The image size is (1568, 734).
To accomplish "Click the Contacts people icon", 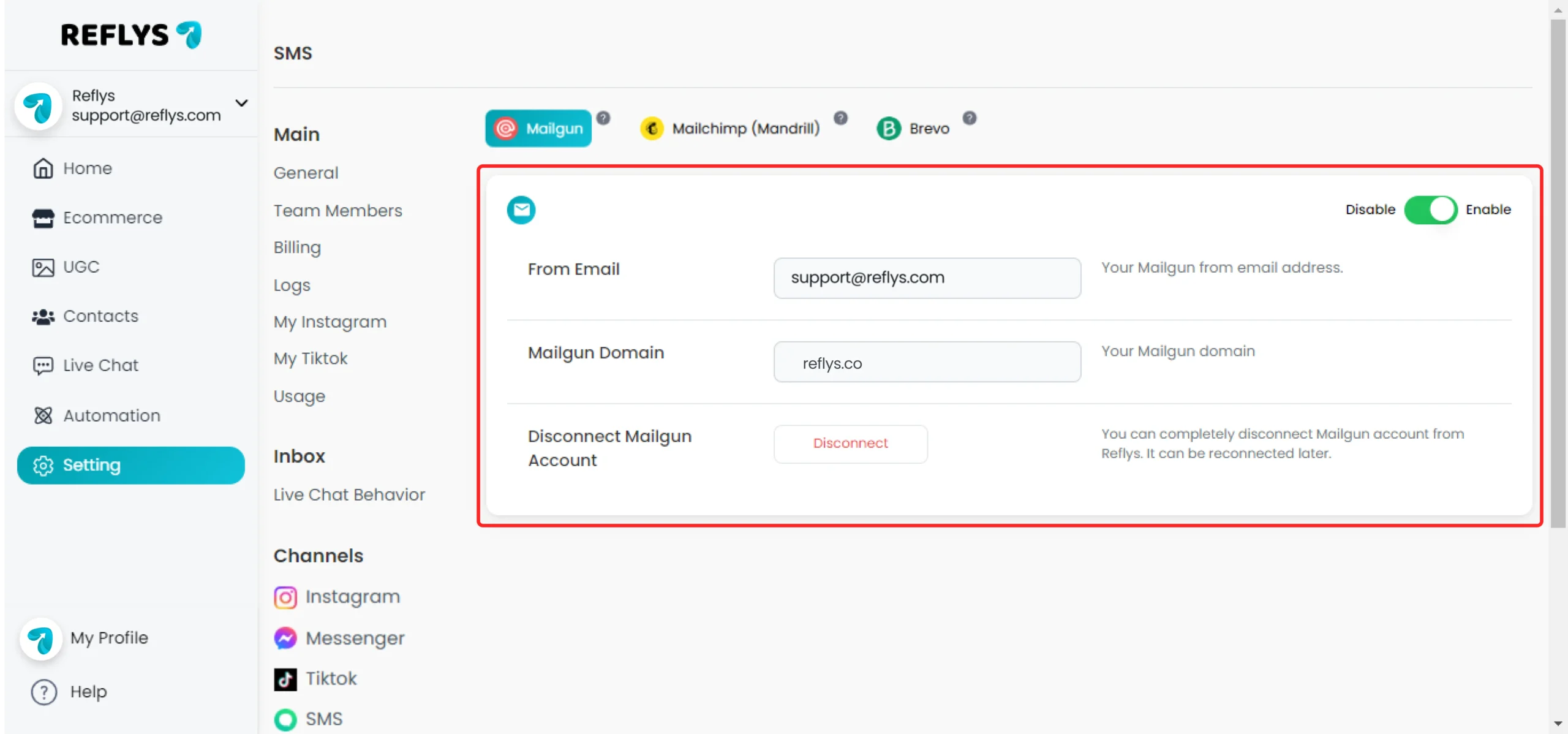I will tap(43, 317).
